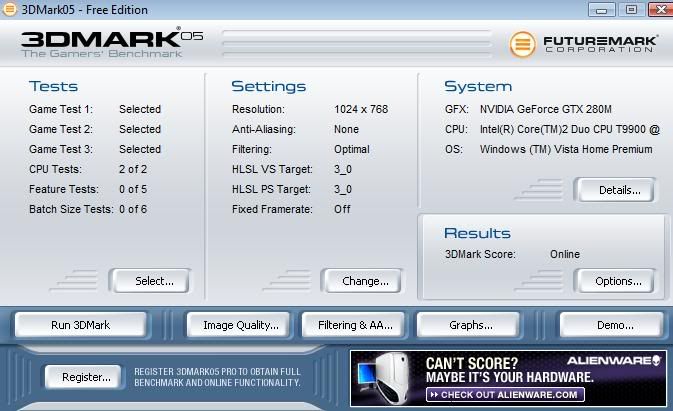Open the Filtering & AA... tool
Image resolution: width=673 pixels, height=411 pixels.
[354, 325]
